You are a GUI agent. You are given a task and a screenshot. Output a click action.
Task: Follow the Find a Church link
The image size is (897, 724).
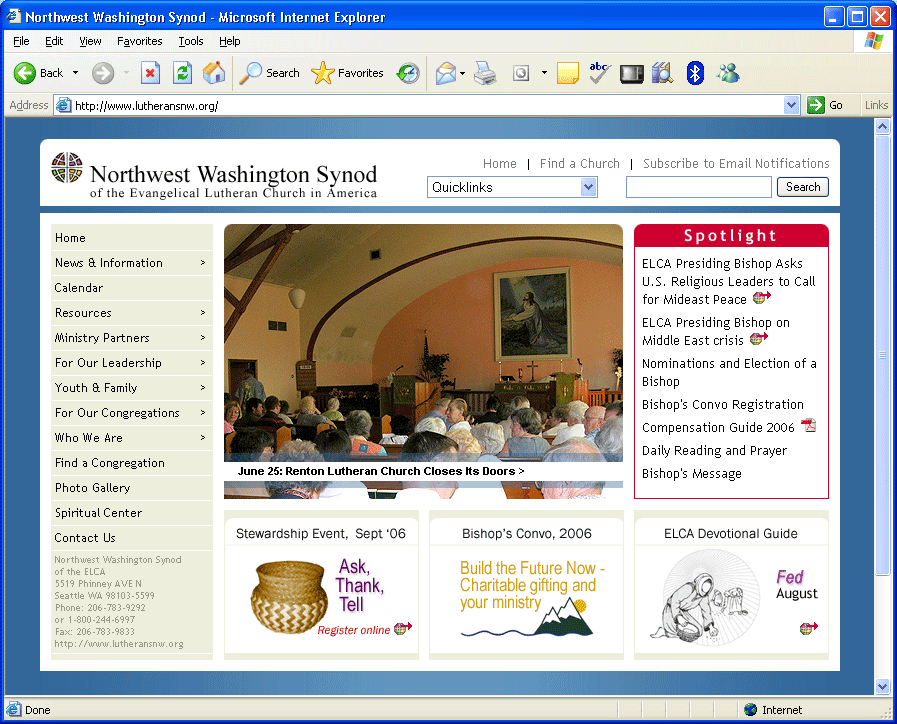tap(580, 164)
